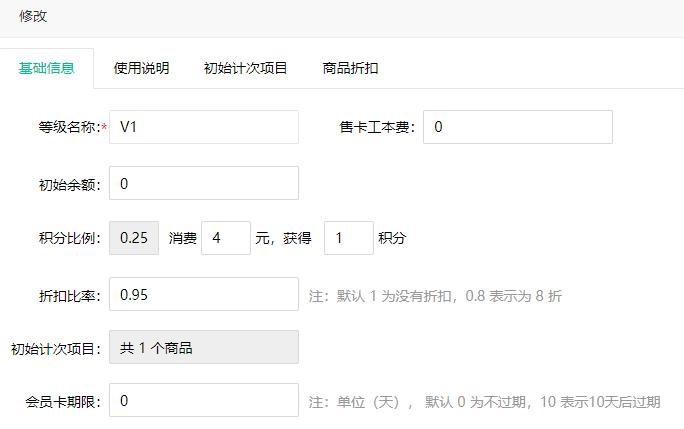
Task: Open the 使用说明 tab
Action: click(x=141, y=68)
